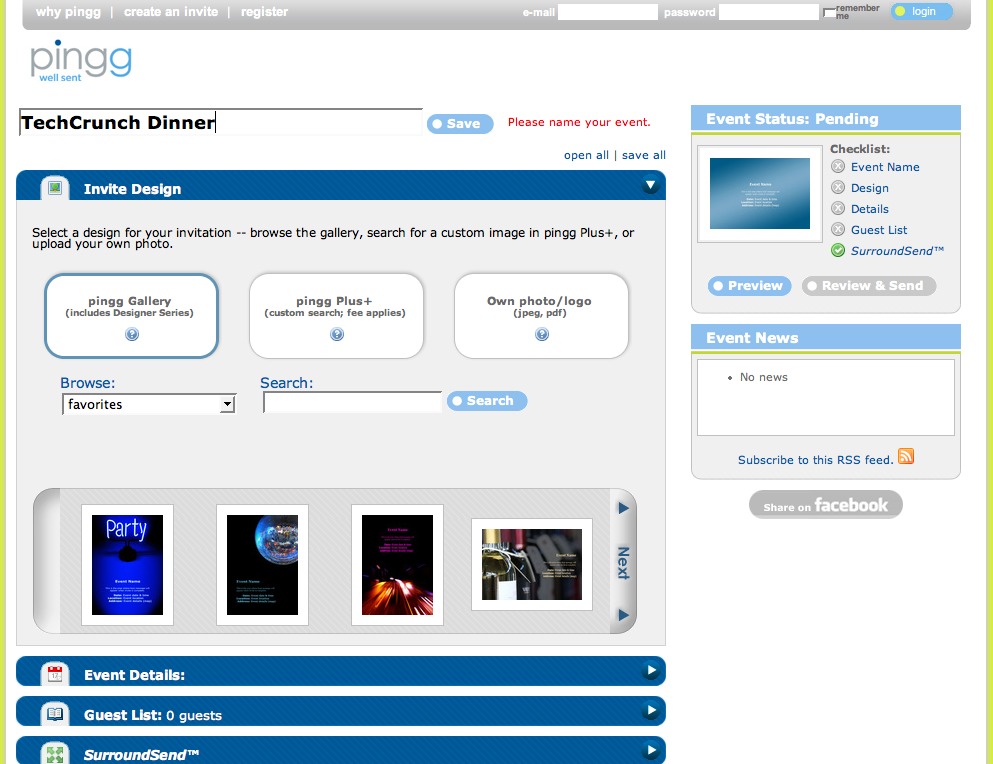Click the Preview button

(x=750, y=286)
